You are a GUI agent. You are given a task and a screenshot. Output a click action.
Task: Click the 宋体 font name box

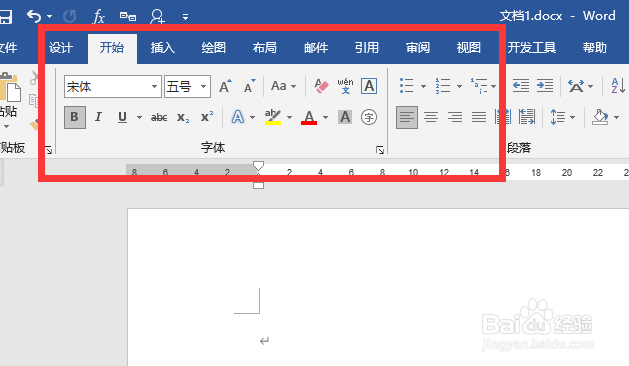point(113,86)
